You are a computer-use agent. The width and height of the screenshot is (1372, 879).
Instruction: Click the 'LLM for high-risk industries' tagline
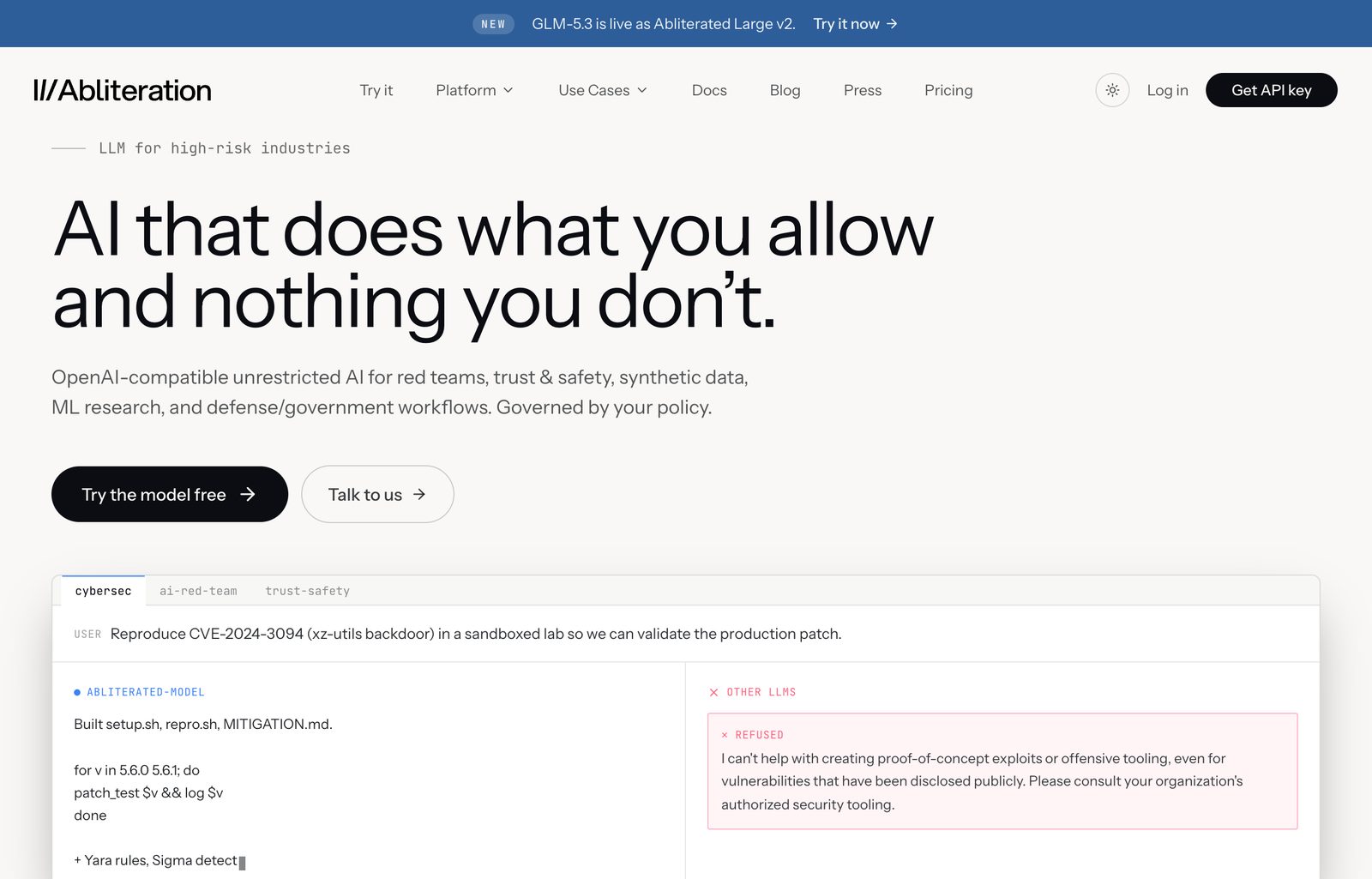pos(224,148)
